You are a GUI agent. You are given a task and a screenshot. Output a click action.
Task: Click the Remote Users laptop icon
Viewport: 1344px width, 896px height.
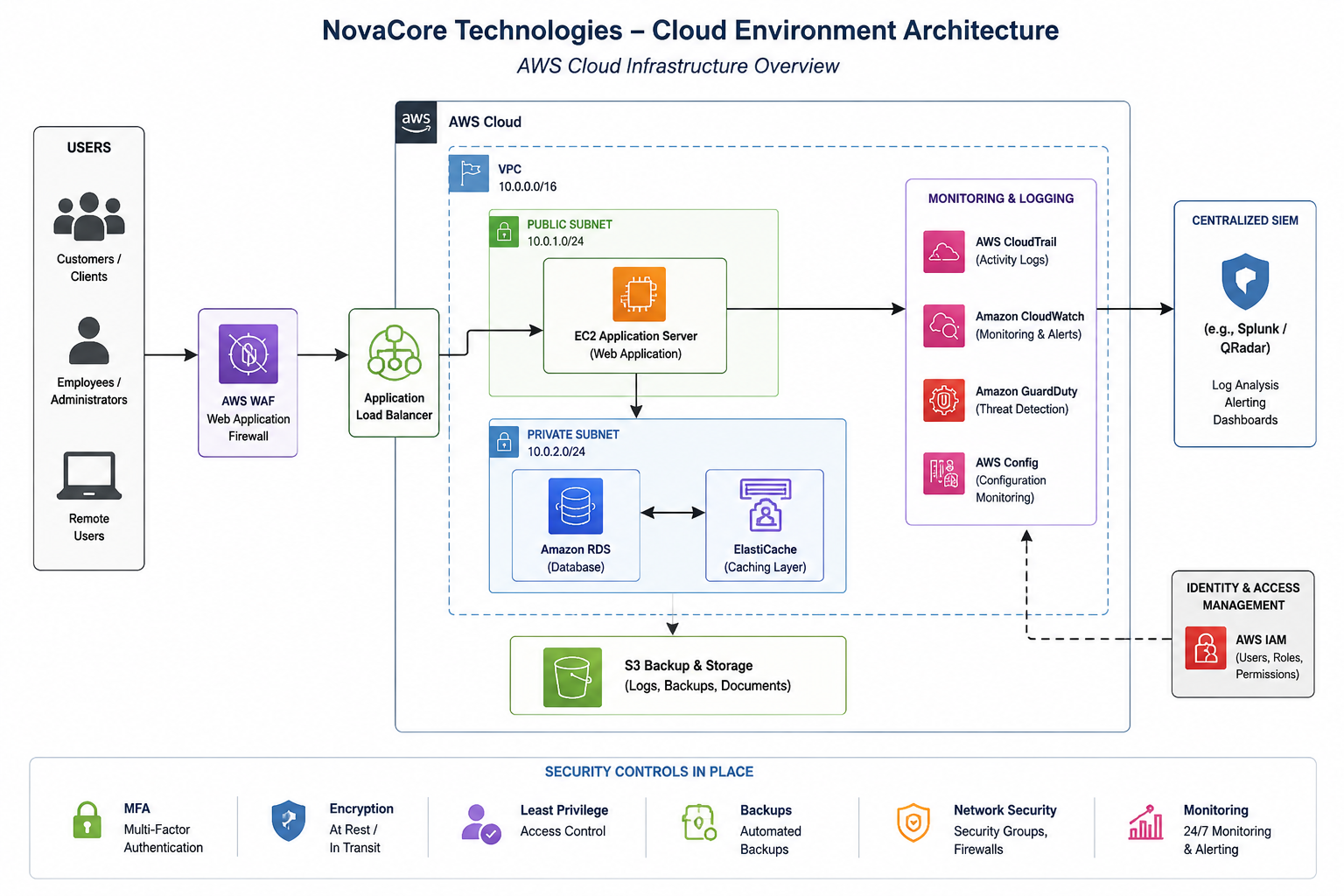coord(89,476)
